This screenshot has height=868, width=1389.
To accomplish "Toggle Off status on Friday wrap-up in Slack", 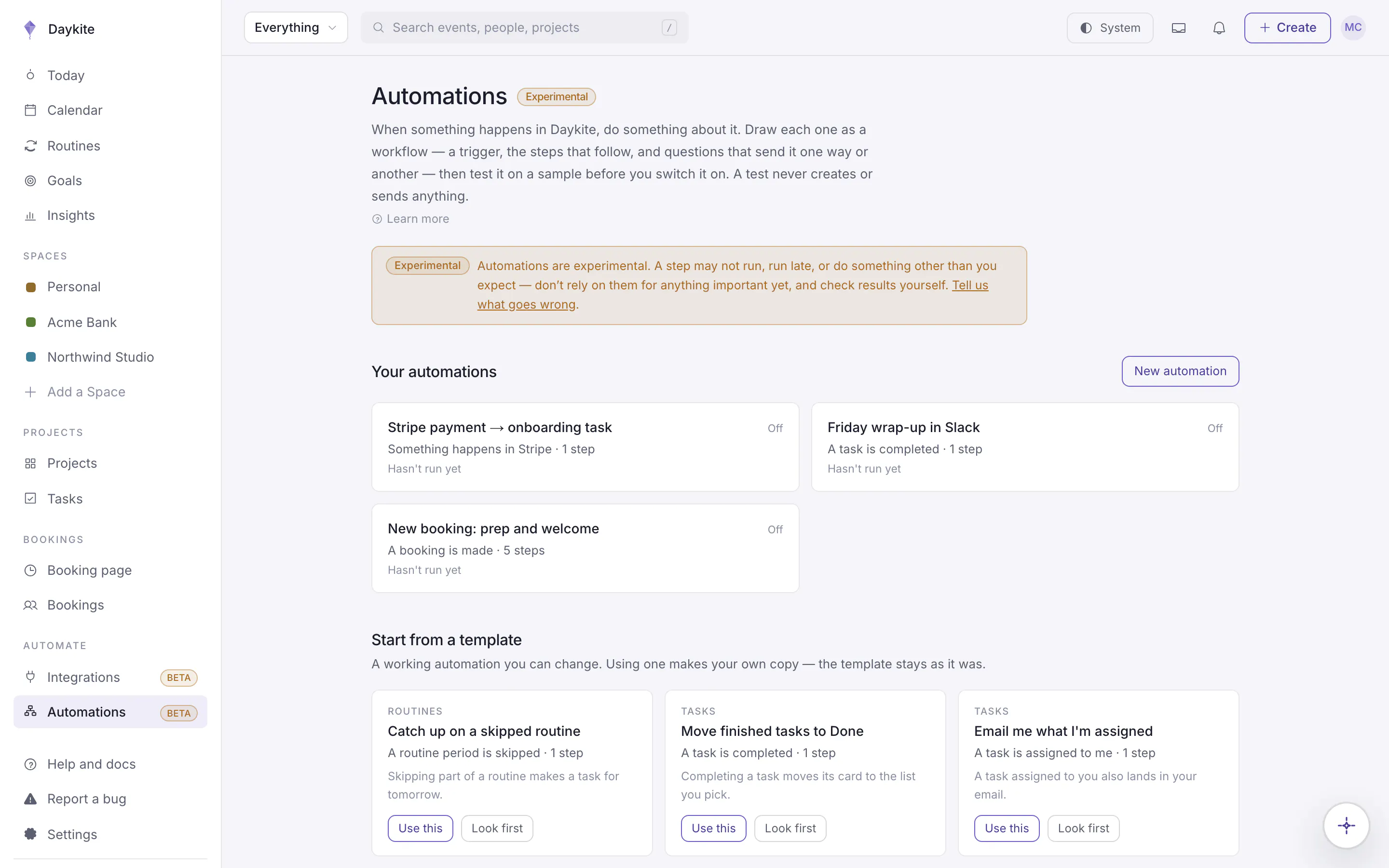I will pos(1214,428).
